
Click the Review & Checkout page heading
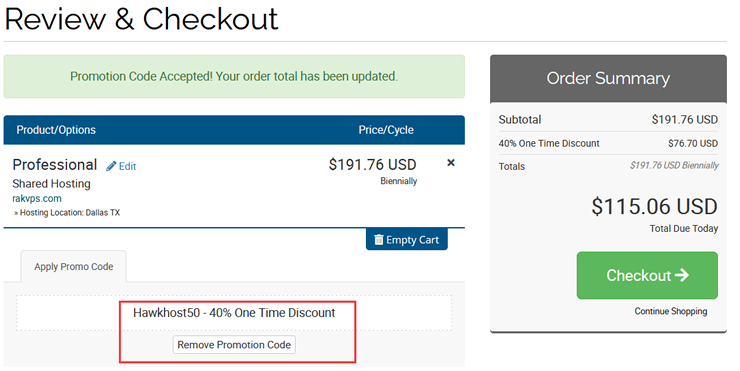[x=142, y=19]
